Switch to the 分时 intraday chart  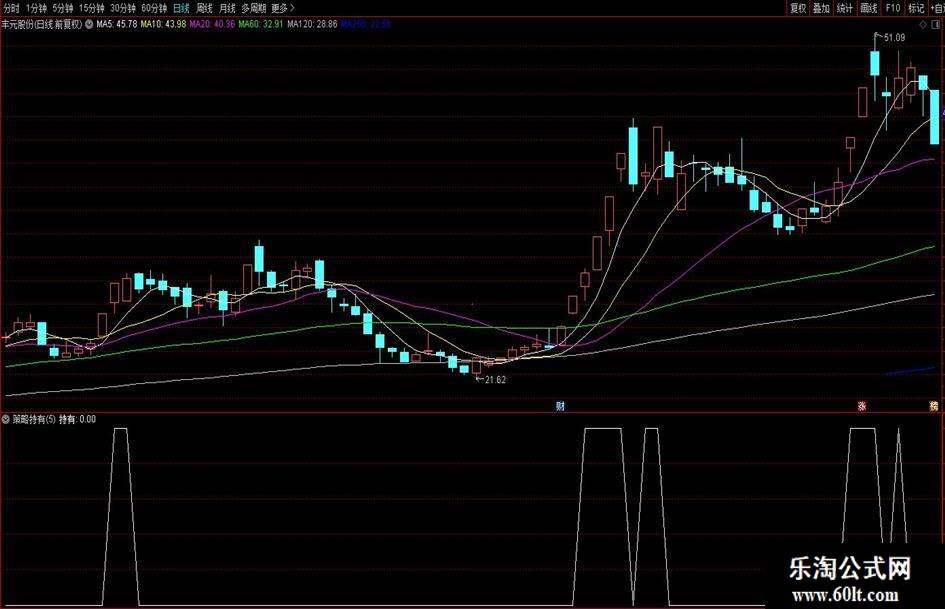(x=11, y=8)
